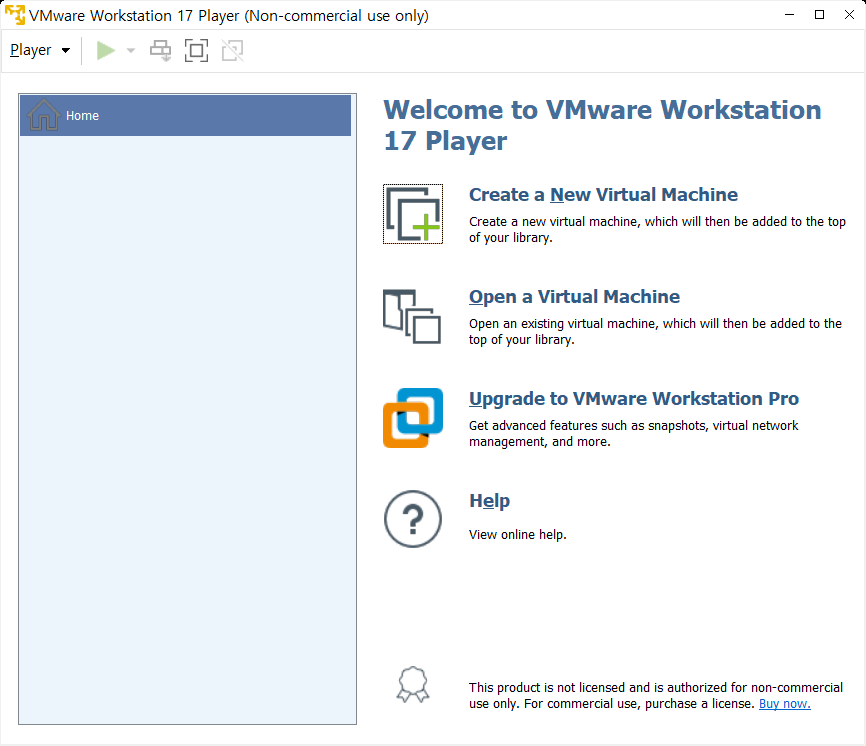
Task: Click text 'This product is not licensed'
Action: click(x=547, y=687)
